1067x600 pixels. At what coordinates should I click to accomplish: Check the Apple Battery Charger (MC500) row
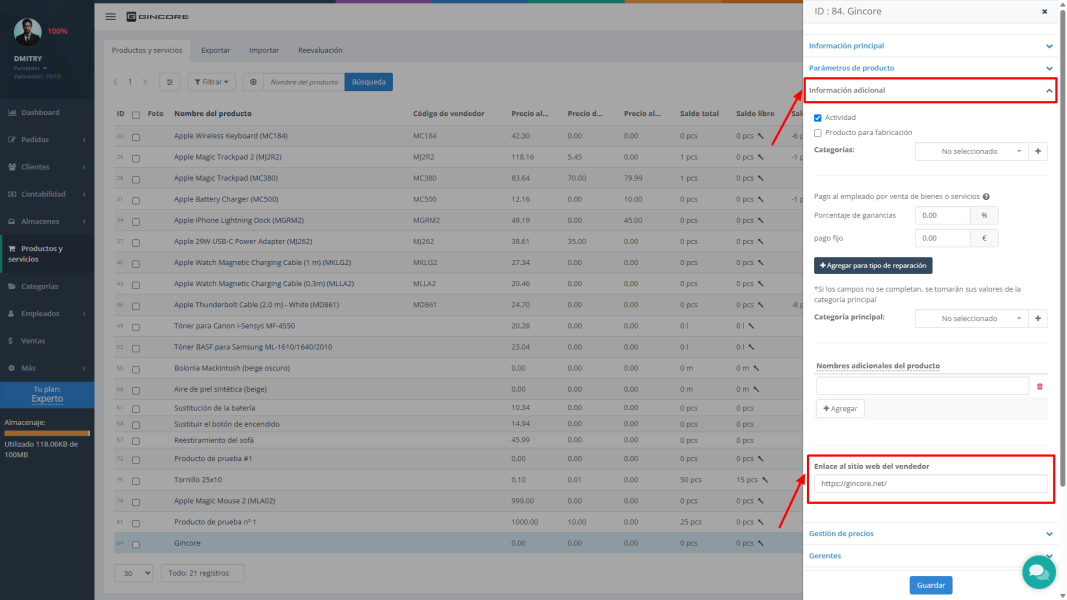coord(136,200)
